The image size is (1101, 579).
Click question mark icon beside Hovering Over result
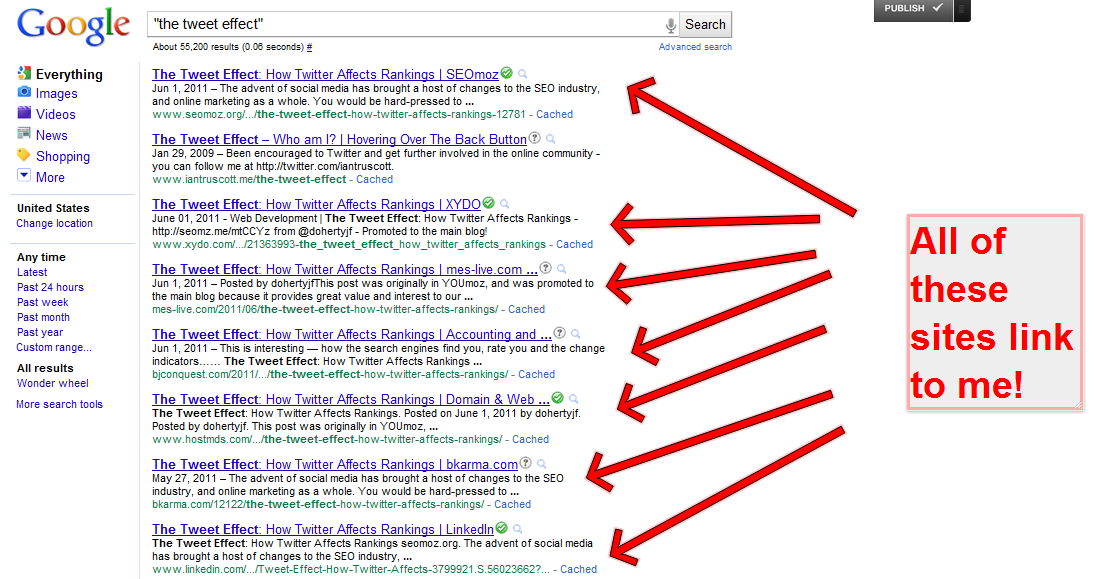[534, 138]
